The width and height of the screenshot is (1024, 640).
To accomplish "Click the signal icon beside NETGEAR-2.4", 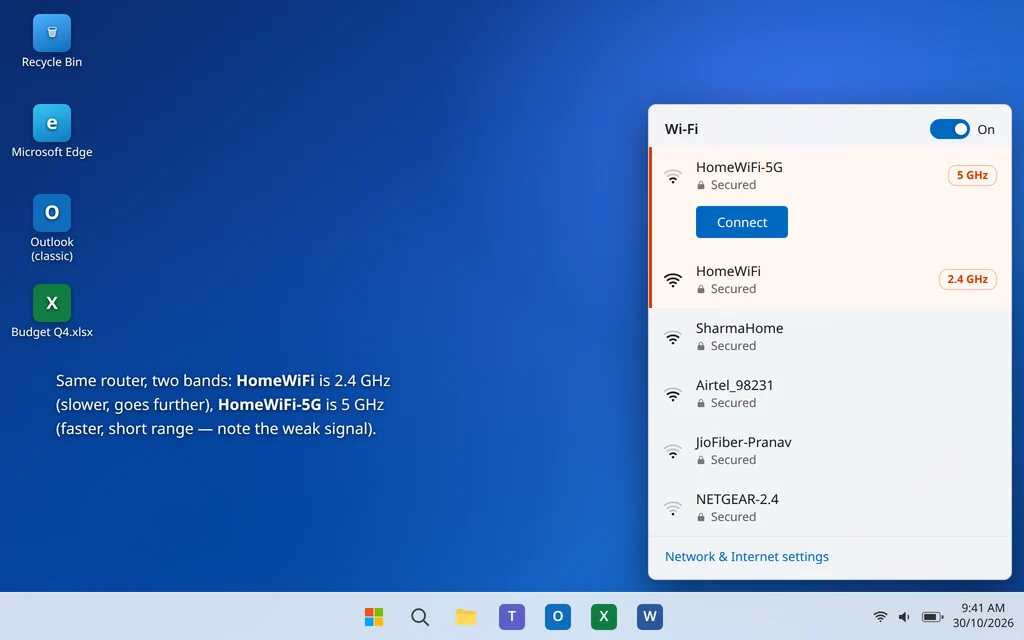I will pyautogui.click(x=673, y=507).
